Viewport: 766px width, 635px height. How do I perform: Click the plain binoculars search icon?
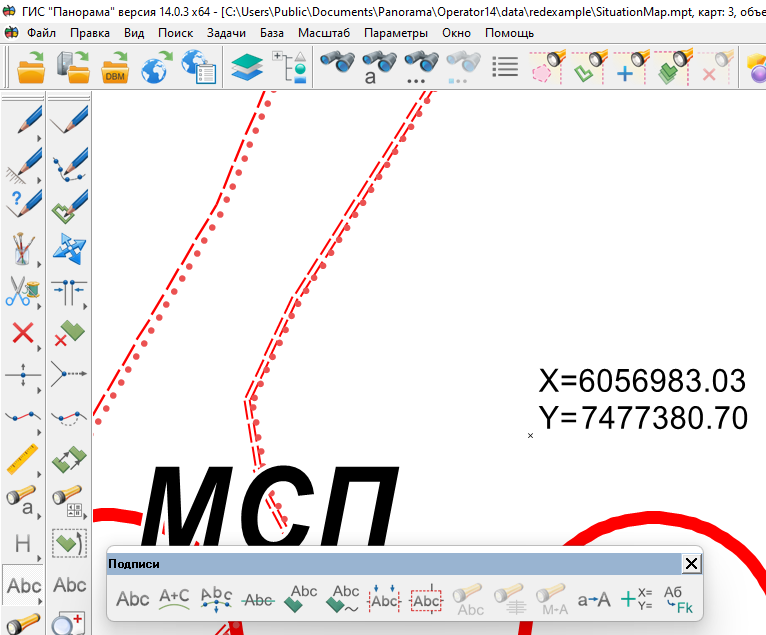coord(337,62)
